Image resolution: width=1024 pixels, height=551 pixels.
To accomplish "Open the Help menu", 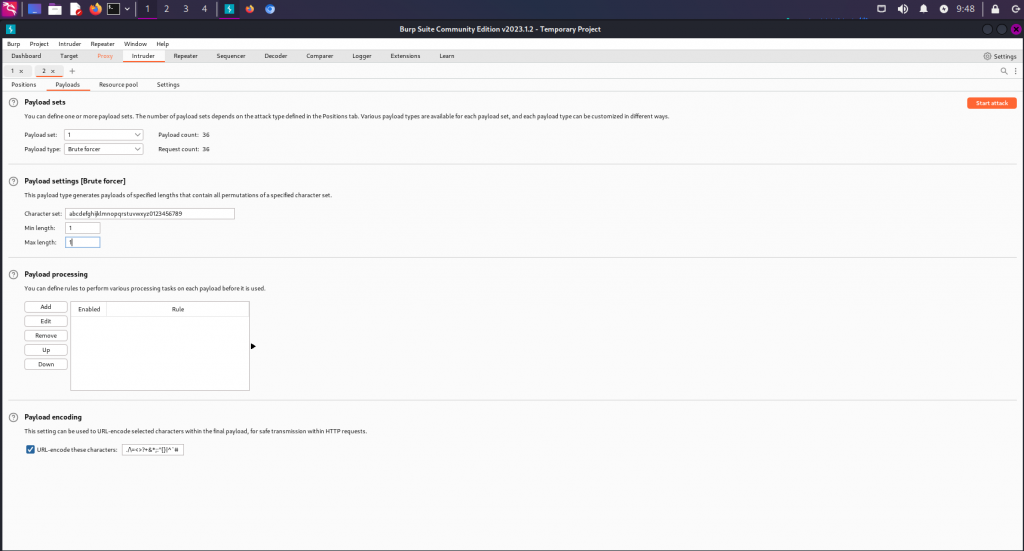I will point(163,44).
